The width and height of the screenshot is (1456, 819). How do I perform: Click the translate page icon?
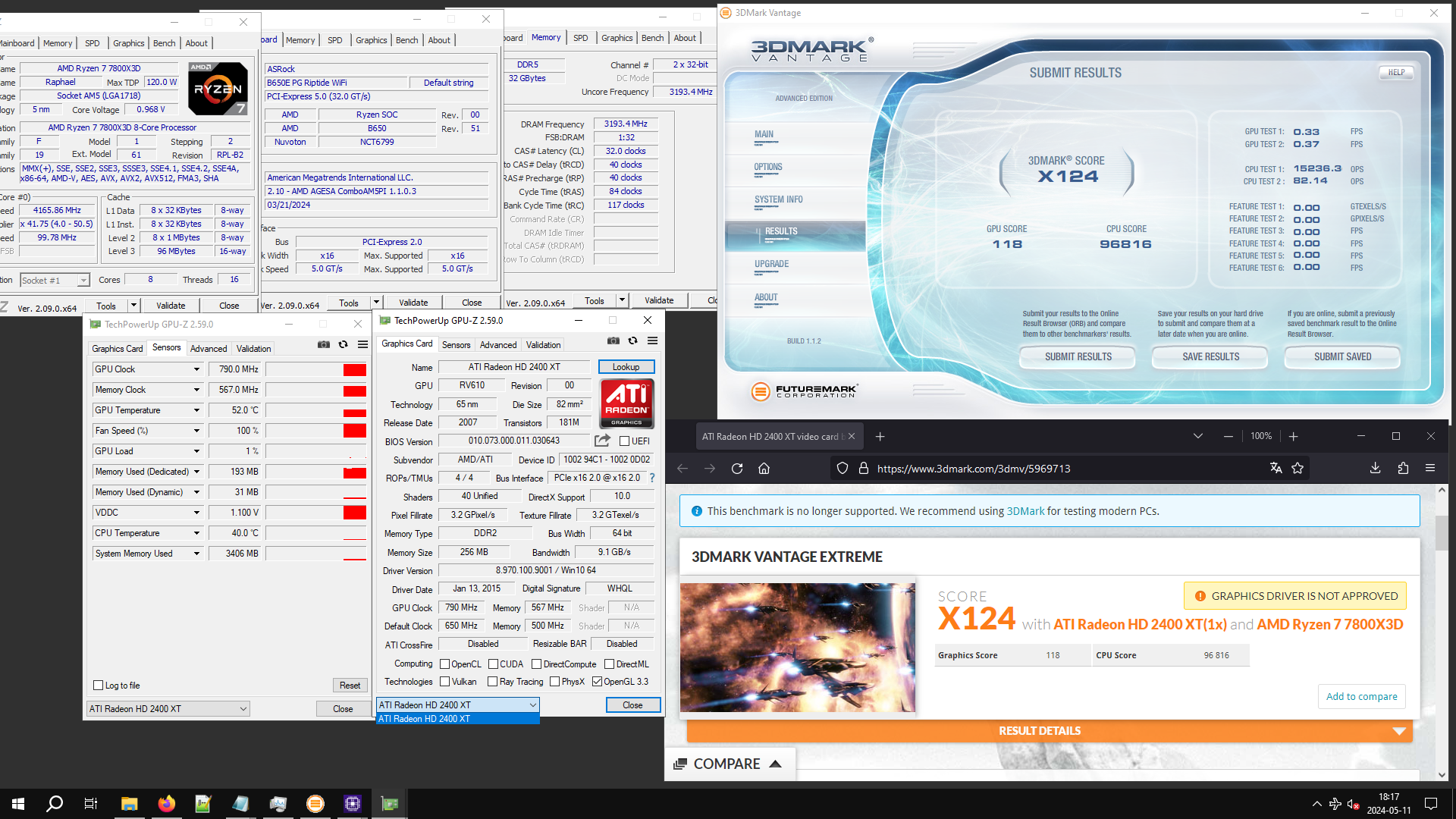[1276, 469]
